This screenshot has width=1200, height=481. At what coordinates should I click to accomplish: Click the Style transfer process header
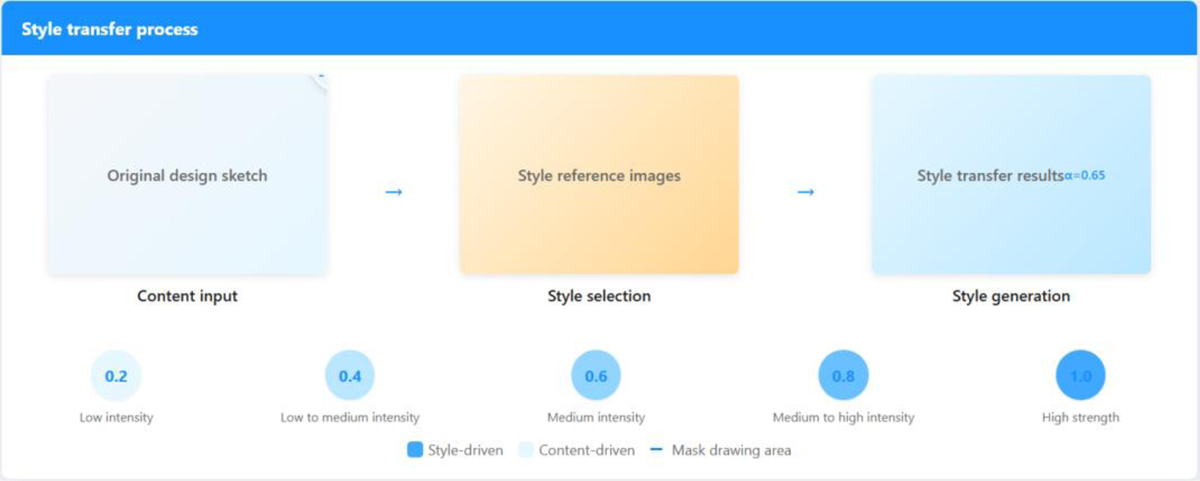coord(110,29)
